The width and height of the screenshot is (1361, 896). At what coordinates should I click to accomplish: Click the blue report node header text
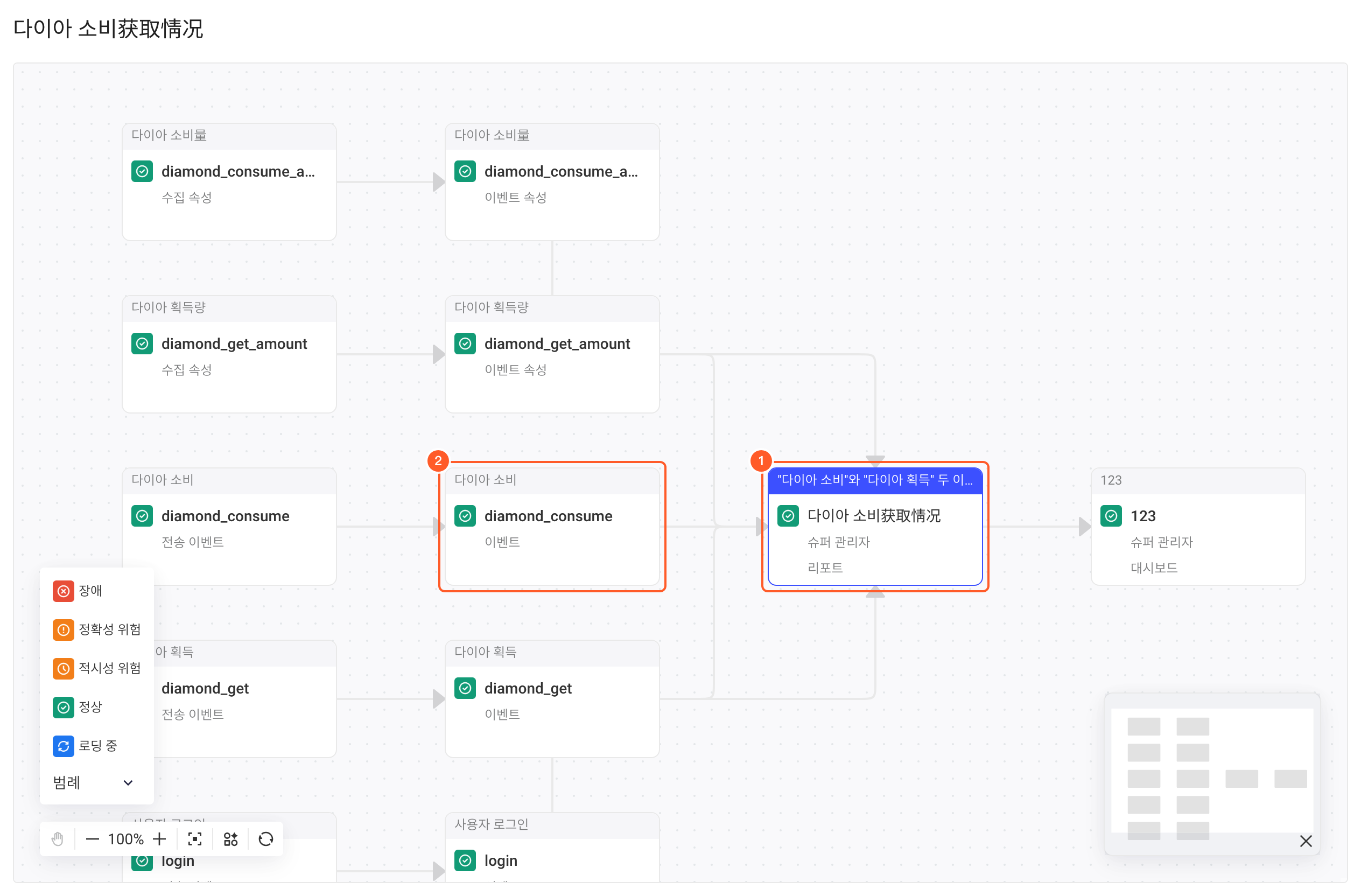[x=875, y=480]
